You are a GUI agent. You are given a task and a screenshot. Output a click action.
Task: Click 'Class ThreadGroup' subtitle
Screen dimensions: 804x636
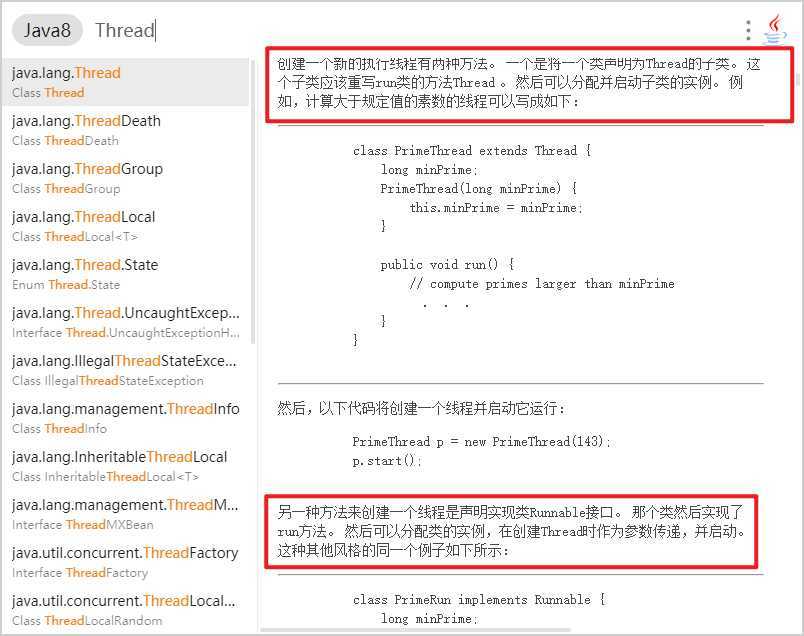click(66, 189)
